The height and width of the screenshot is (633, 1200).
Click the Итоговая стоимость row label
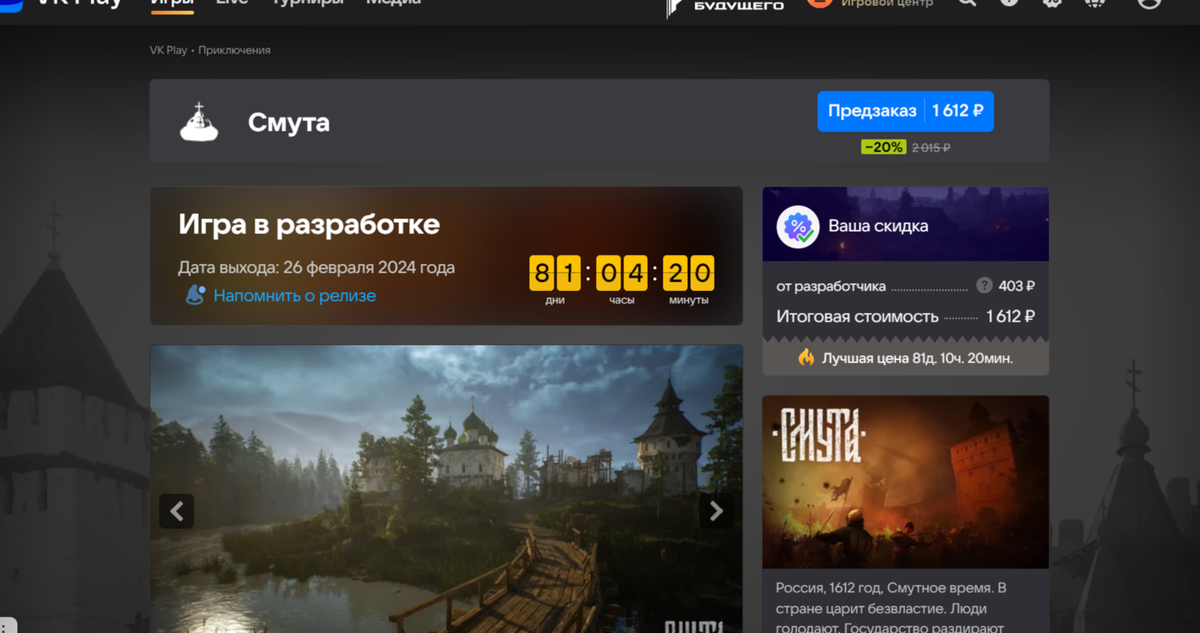coord(857,317)
